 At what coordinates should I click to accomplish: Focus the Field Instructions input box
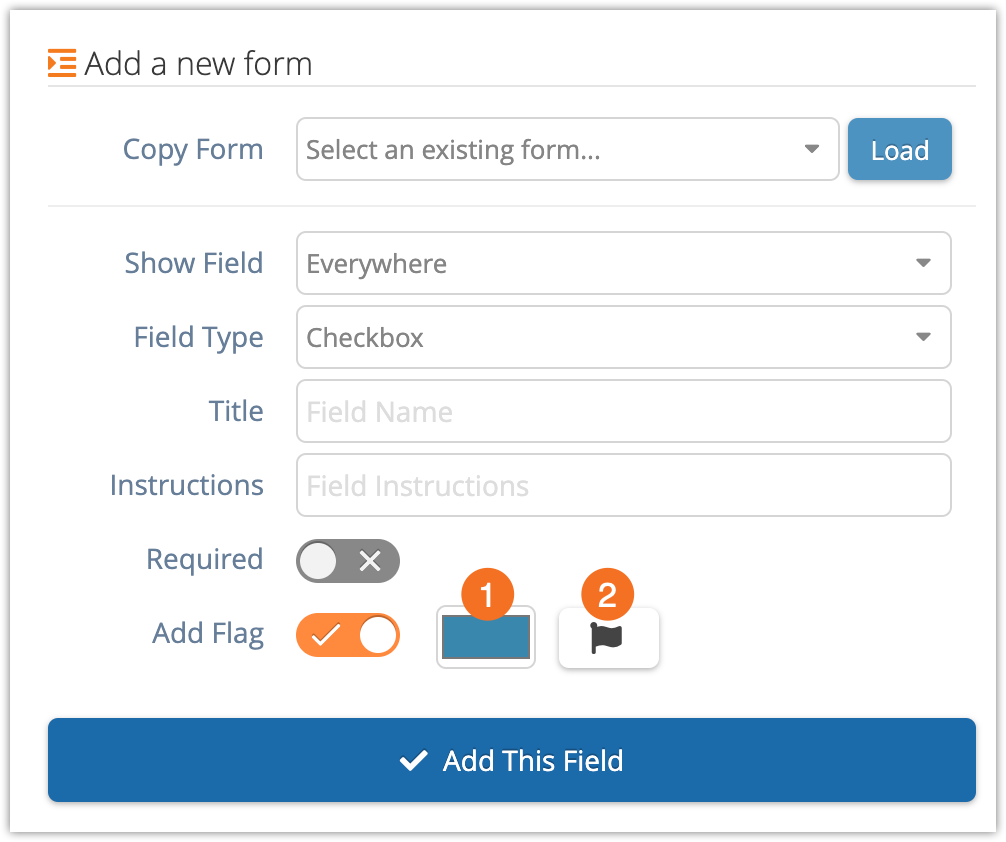pyautogui.click(x=623, y=485)
